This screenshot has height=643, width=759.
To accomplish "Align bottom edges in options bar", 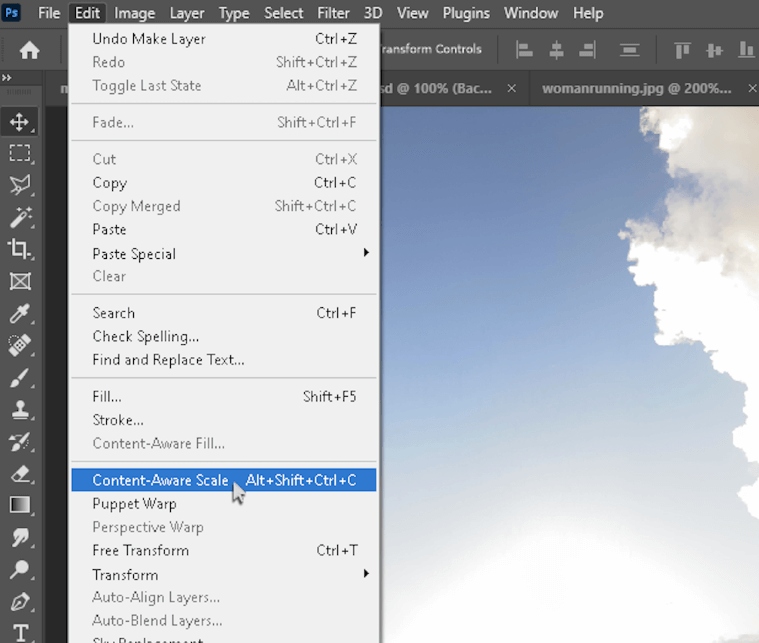I will (x=746, y=50).
